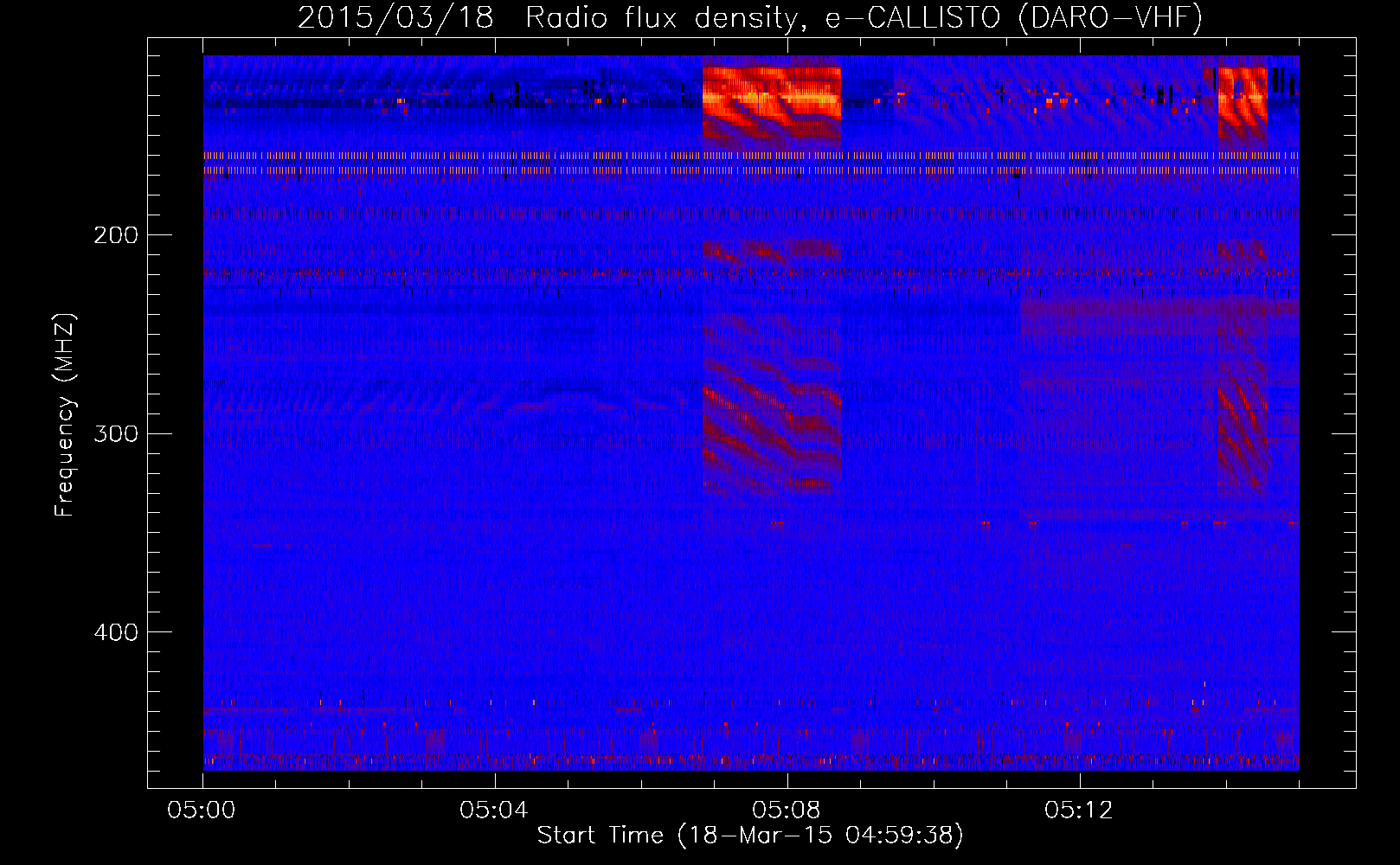This screenshot has width=1400, height=865.
Task: Click the bright red burst near 05:08 at top
Action: pyautogui.click(x=771, y=104)
